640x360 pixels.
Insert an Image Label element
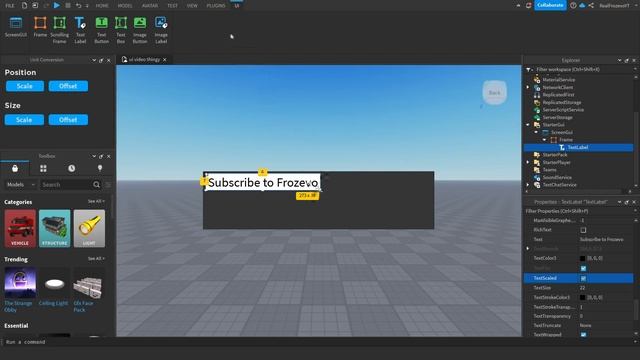point(161,30)
